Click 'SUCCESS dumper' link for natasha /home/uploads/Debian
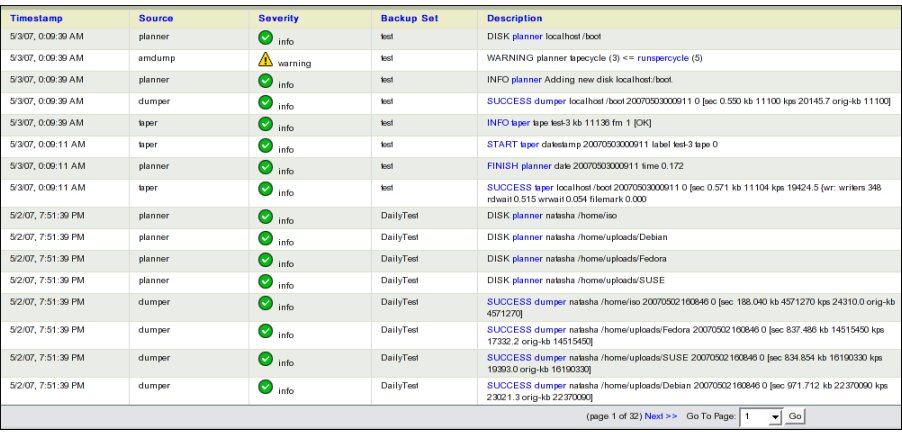This screenshot has height=435, width=902. click(x=526, y=386)
